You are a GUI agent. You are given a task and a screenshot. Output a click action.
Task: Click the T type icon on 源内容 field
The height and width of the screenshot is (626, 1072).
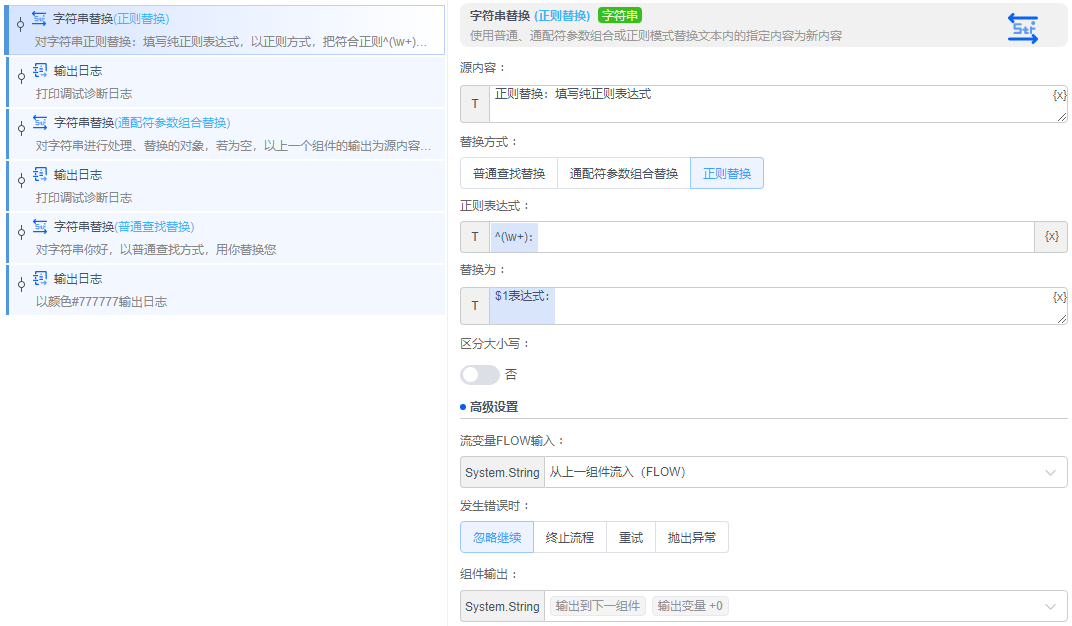click(474, 103)
